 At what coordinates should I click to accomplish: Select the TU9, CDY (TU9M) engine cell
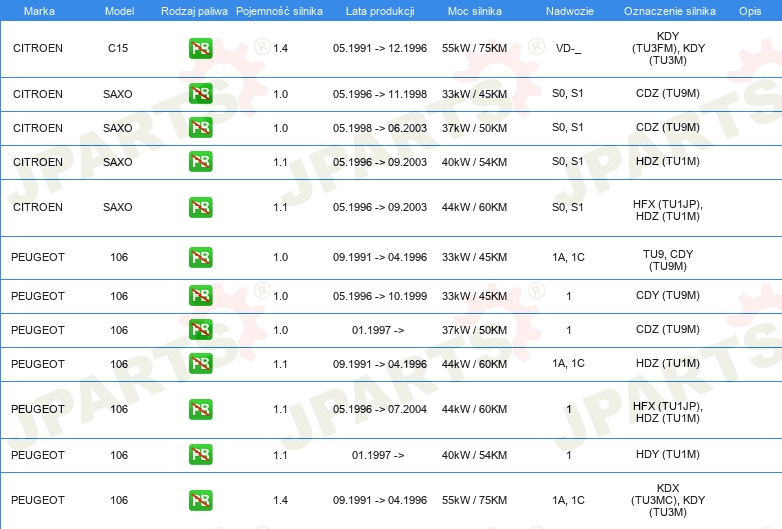pyautogui.click(x=668, y=260)
